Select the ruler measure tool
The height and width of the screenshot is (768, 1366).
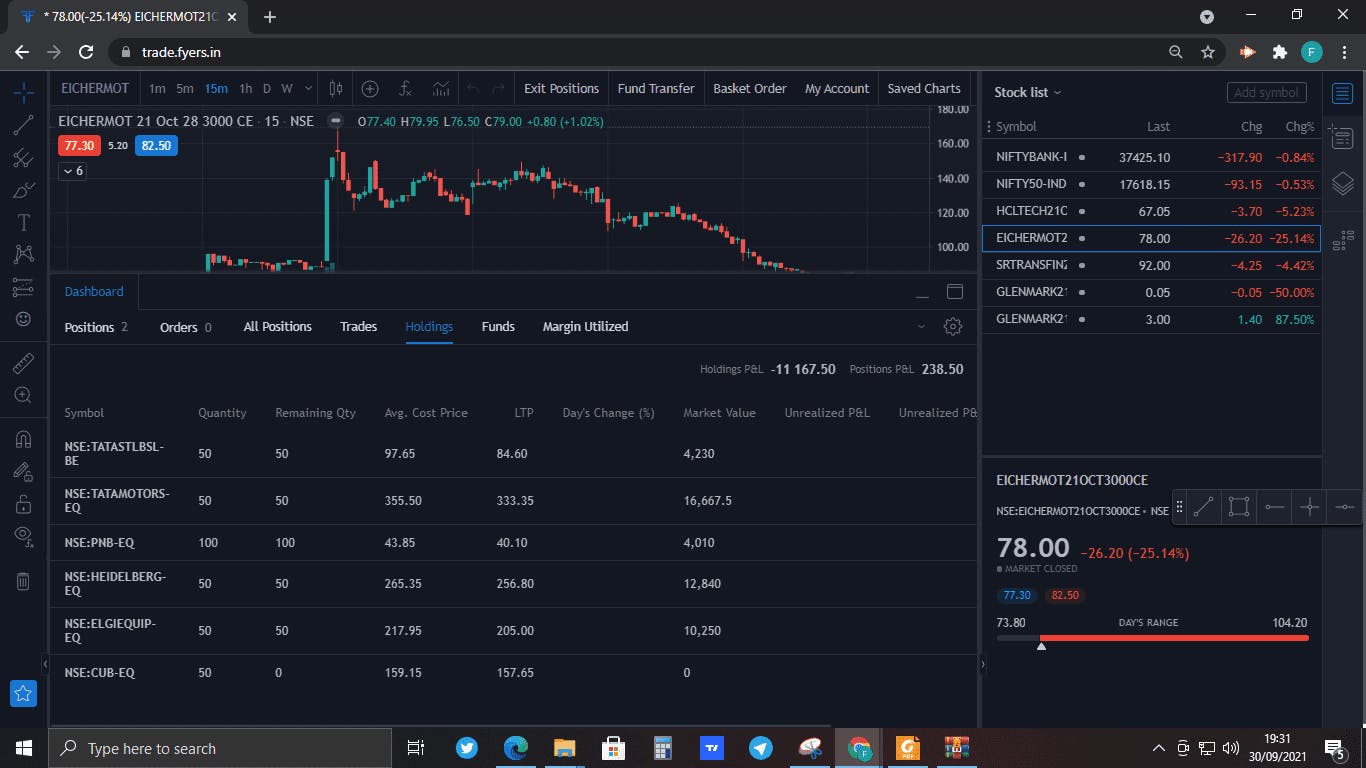tap(23, 363)
